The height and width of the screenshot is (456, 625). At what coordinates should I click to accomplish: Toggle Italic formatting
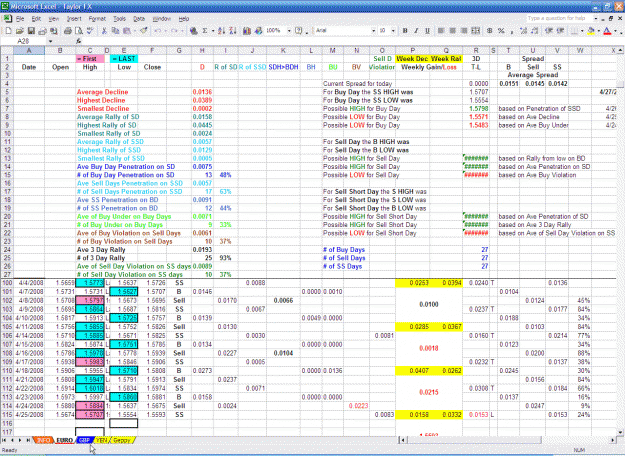pyautogui.click(x=416, y=31)
